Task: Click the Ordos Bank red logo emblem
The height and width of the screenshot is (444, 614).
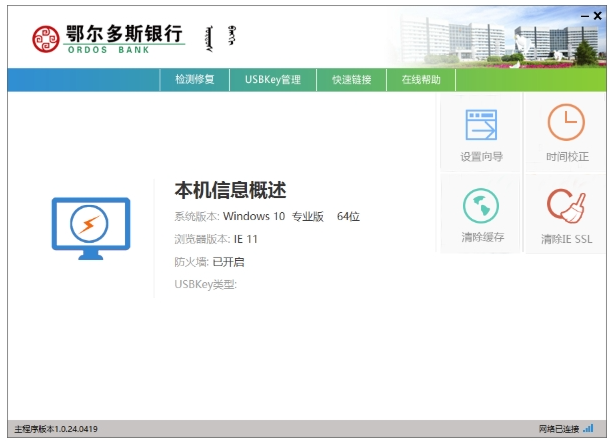Action: (46, 39)
